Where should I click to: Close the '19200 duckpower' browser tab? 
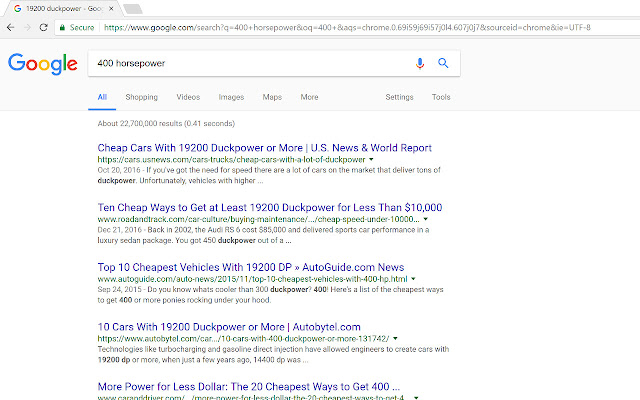click(111, 8)
